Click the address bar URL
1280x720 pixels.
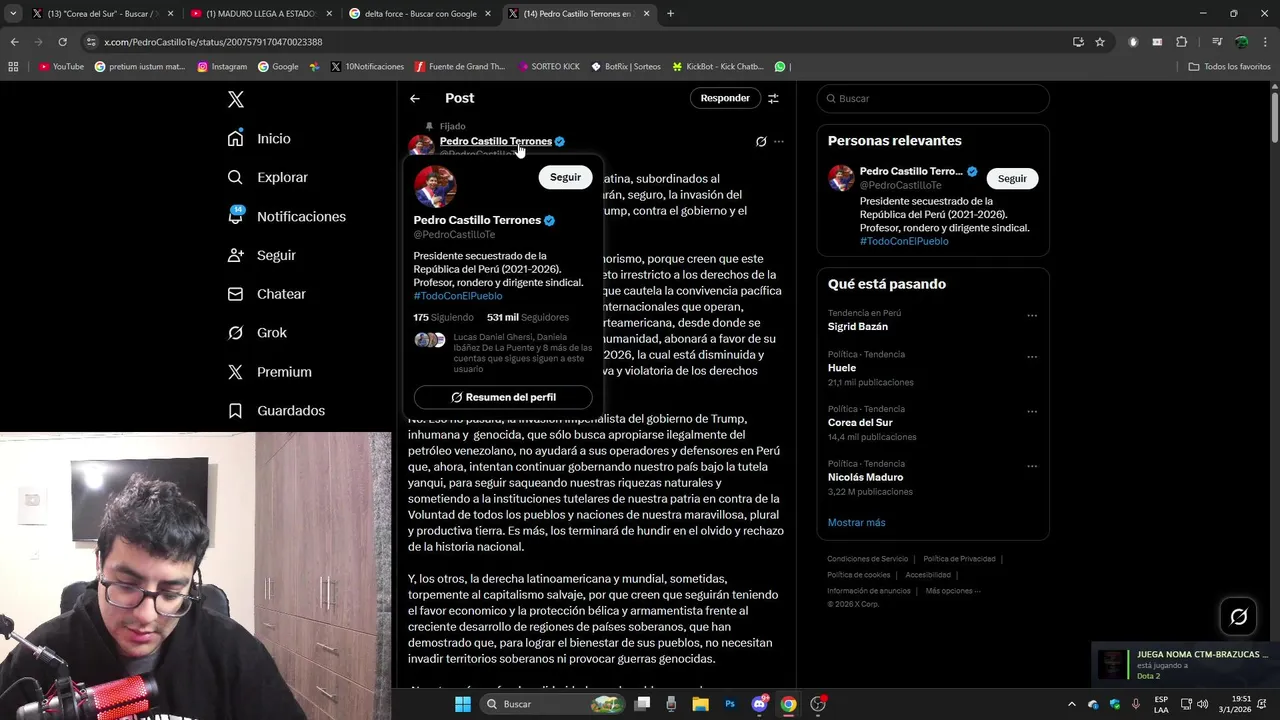213,42
